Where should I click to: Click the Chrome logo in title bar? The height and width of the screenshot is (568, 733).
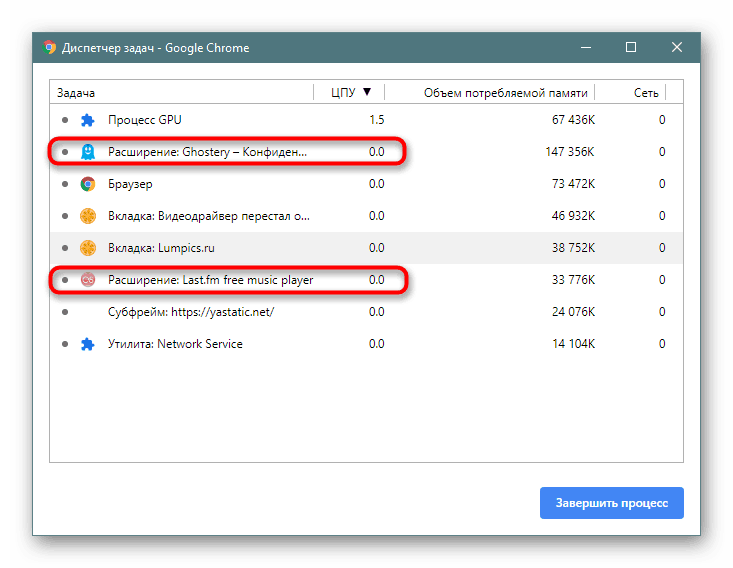click(49, 47)
